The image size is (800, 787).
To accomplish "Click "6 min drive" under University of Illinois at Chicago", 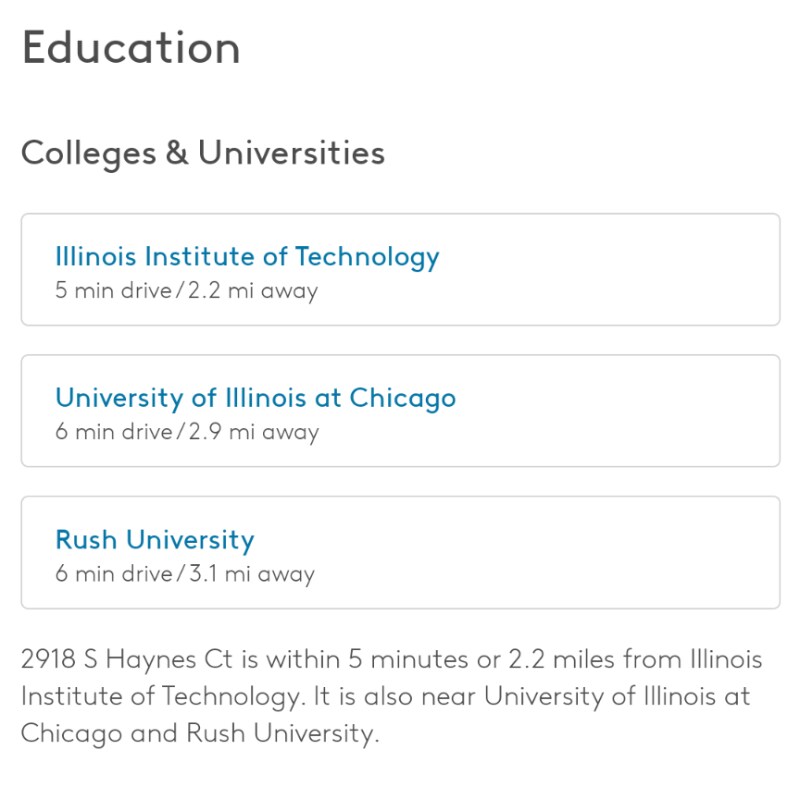I will pyautogui.click(x=114, y=432).
